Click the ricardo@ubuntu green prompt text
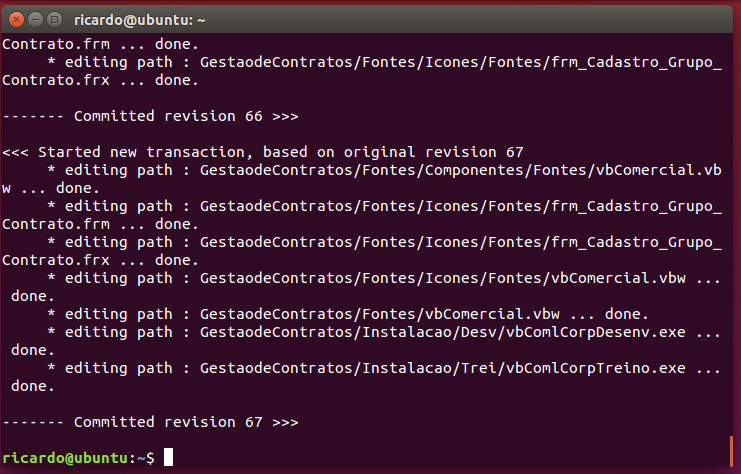The image size is (741, 474). [x=65, y=457]
